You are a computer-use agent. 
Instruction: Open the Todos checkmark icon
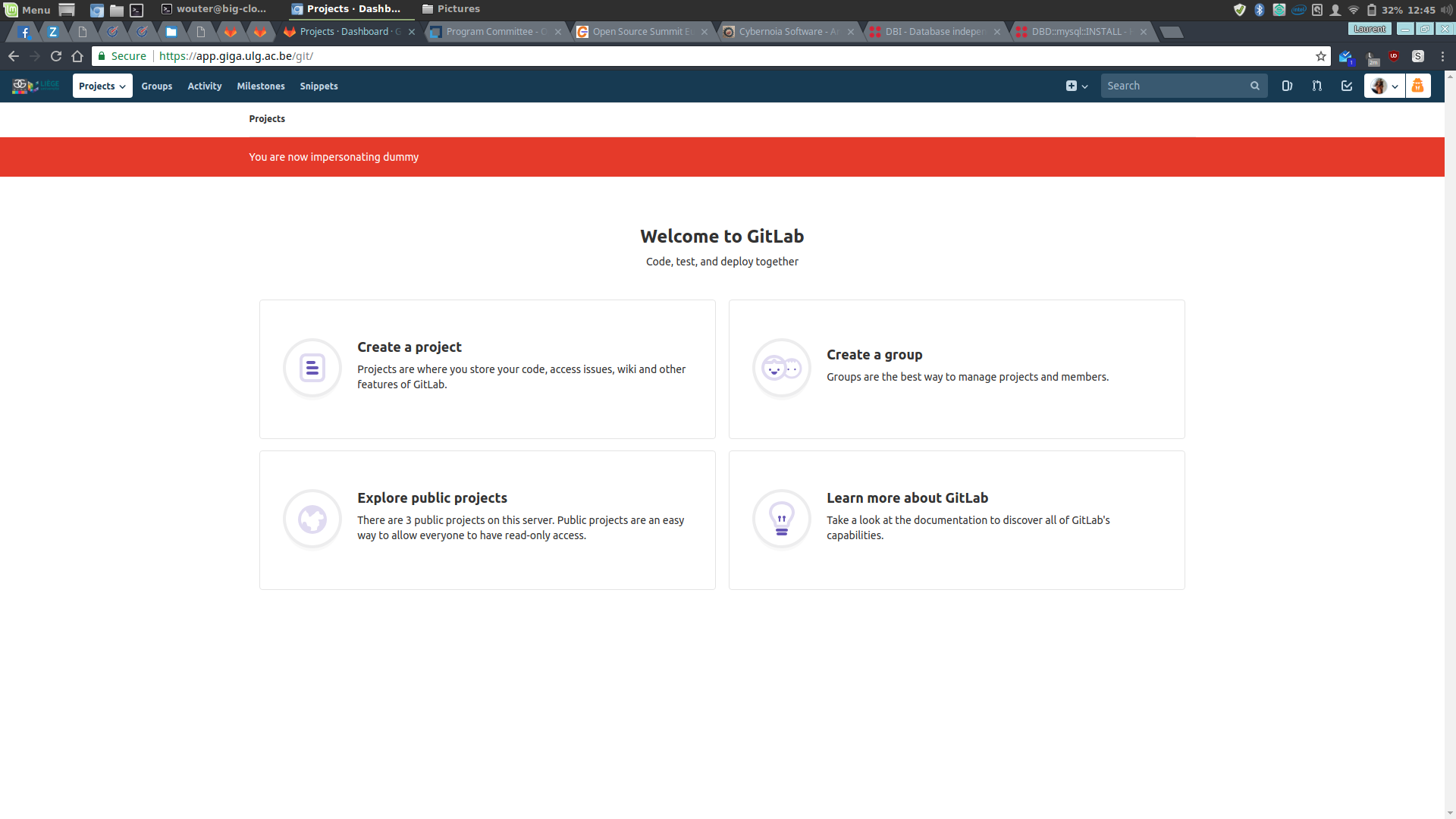(1347, 86)
